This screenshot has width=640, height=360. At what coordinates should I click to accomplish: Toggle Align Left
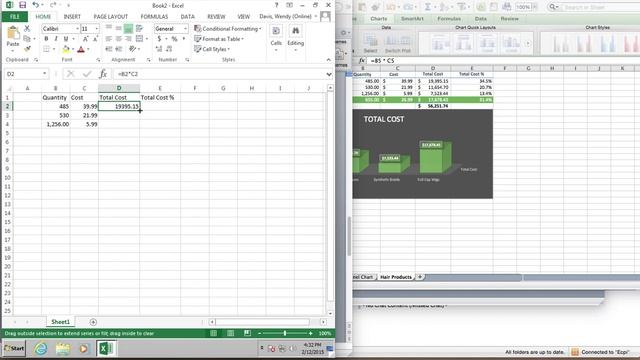pos(109,39)
